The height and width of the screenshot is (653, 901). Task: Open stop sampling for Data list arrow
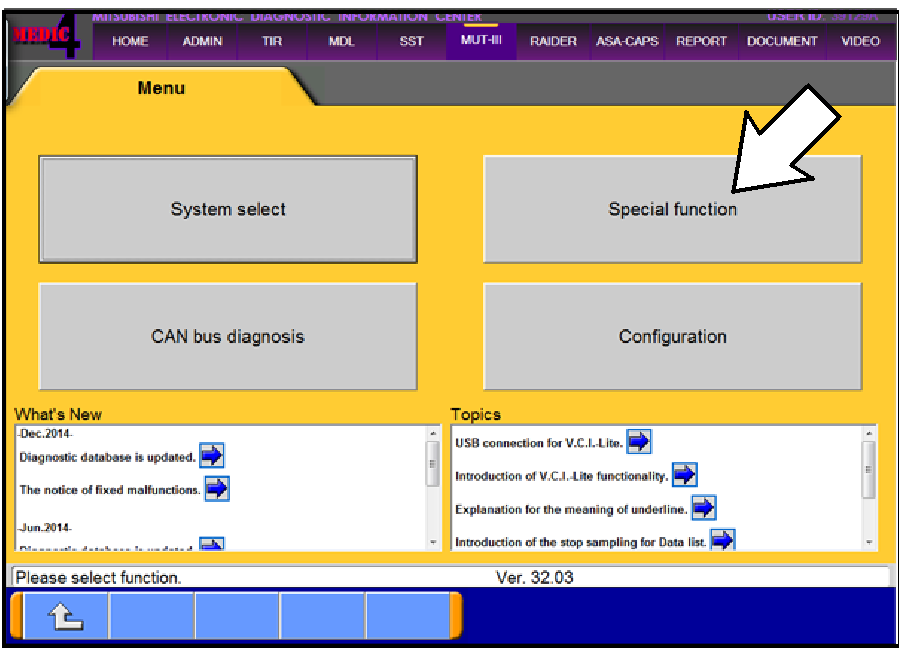coord(722,541)
